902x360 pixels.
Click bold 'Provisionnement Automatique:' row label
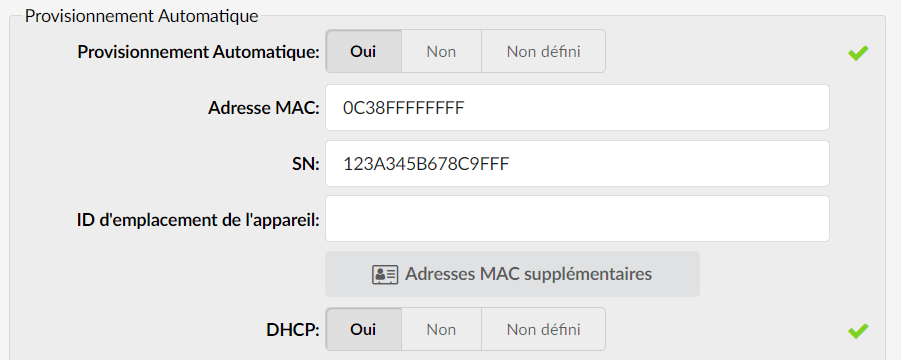click(198, 52)
